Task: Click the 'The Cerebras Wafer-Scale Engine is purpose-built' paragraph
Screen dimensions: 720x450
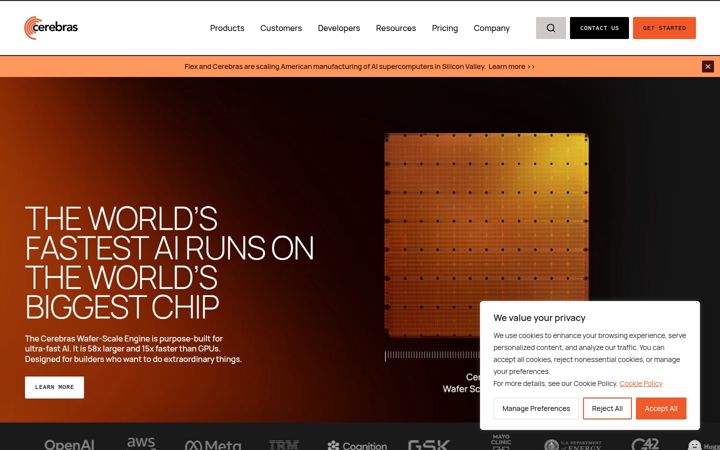Action: pyautogui.click(x=133, y=349)
